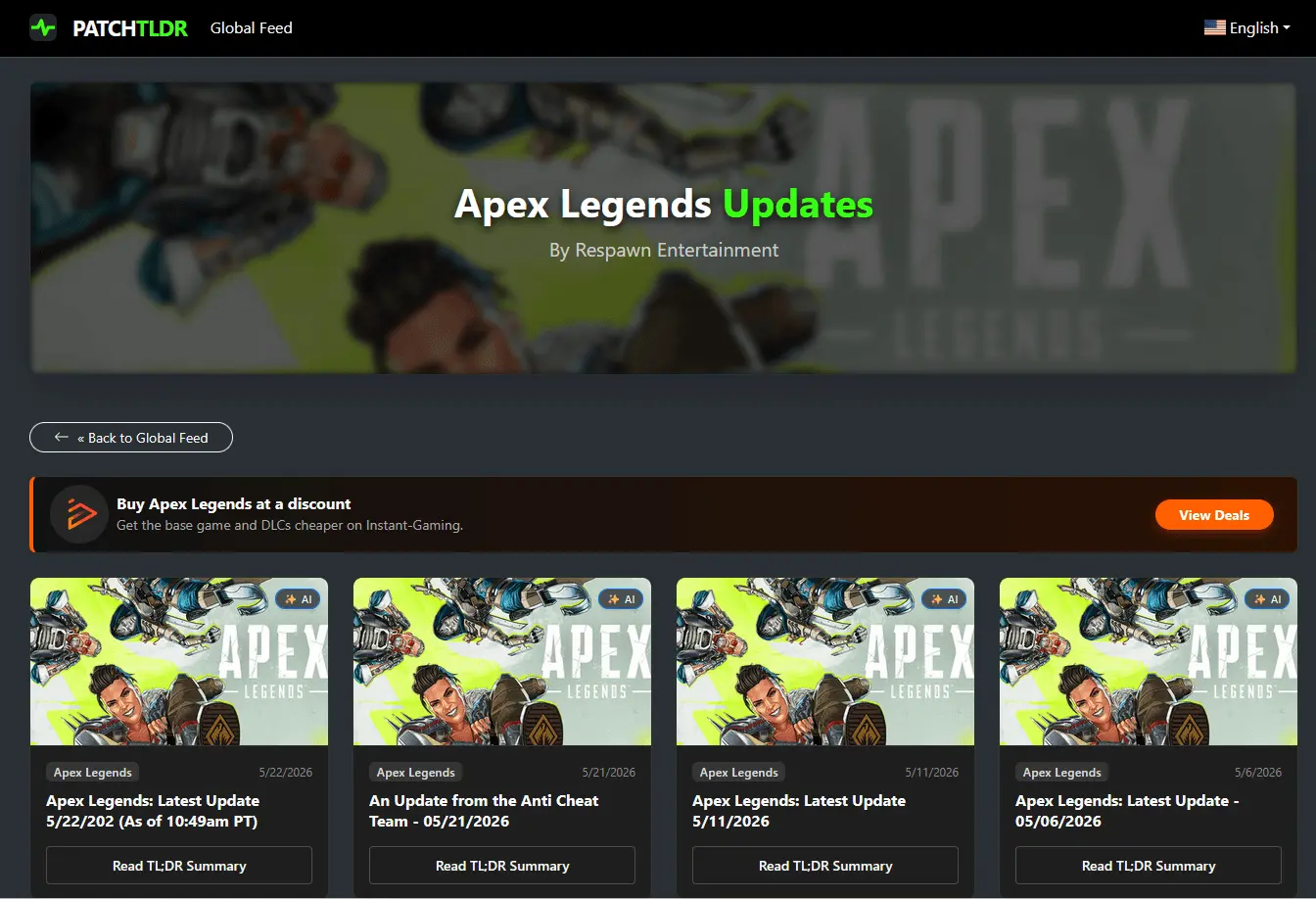This screenshot has height=899, width=1316.
Task: Click Apex Legends tag on 5/22/2026 card
Action: (93, 773)
